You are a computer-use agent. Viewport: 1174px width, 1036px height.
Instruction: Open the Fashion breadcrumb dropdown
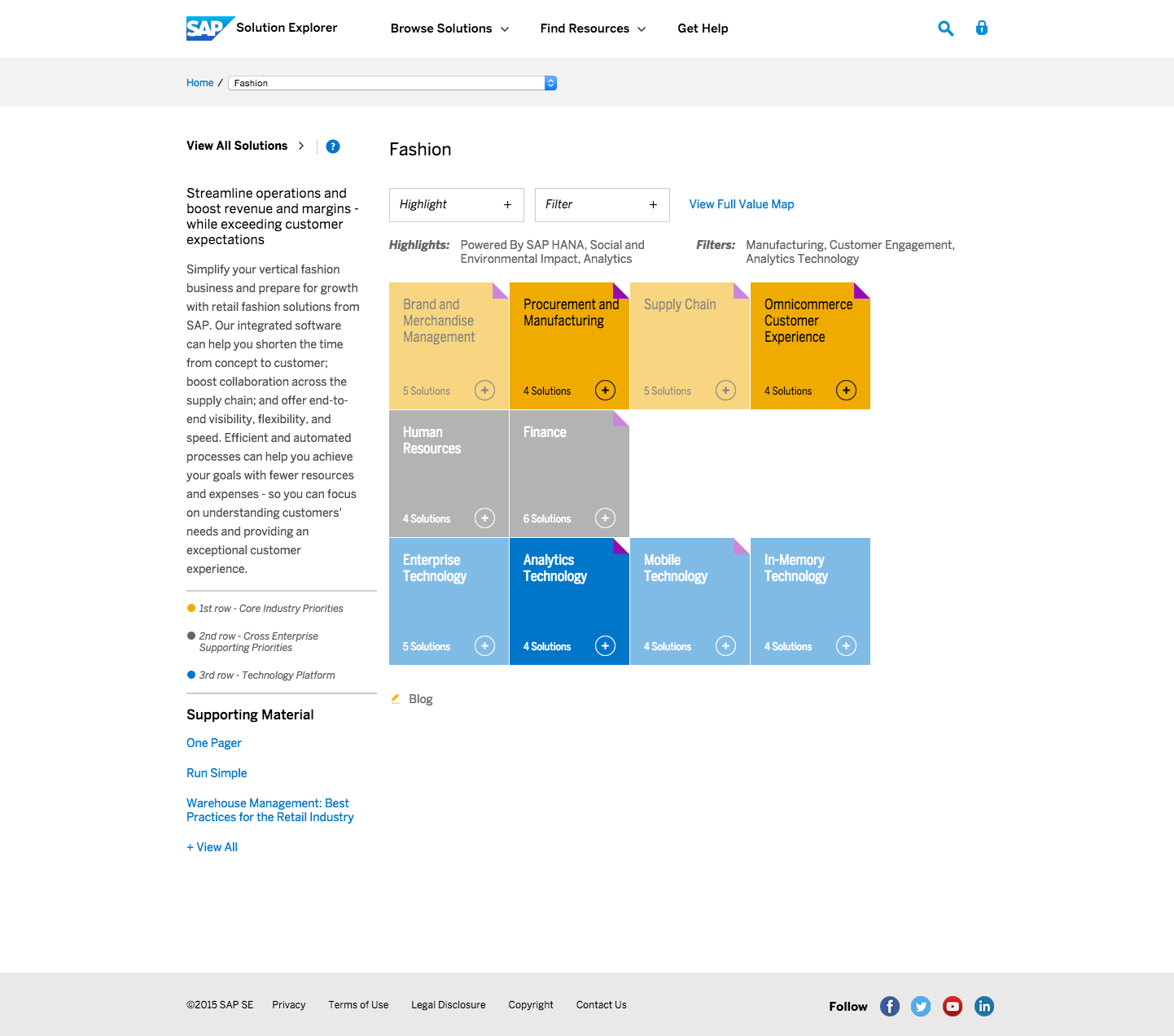(x=392, y=83)
